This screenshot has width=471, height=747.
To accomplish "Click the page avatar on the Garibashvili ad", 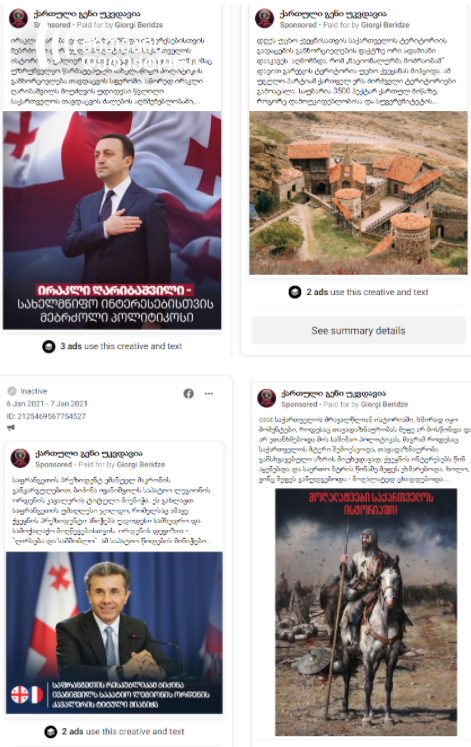I will click(x=19, y=18).
